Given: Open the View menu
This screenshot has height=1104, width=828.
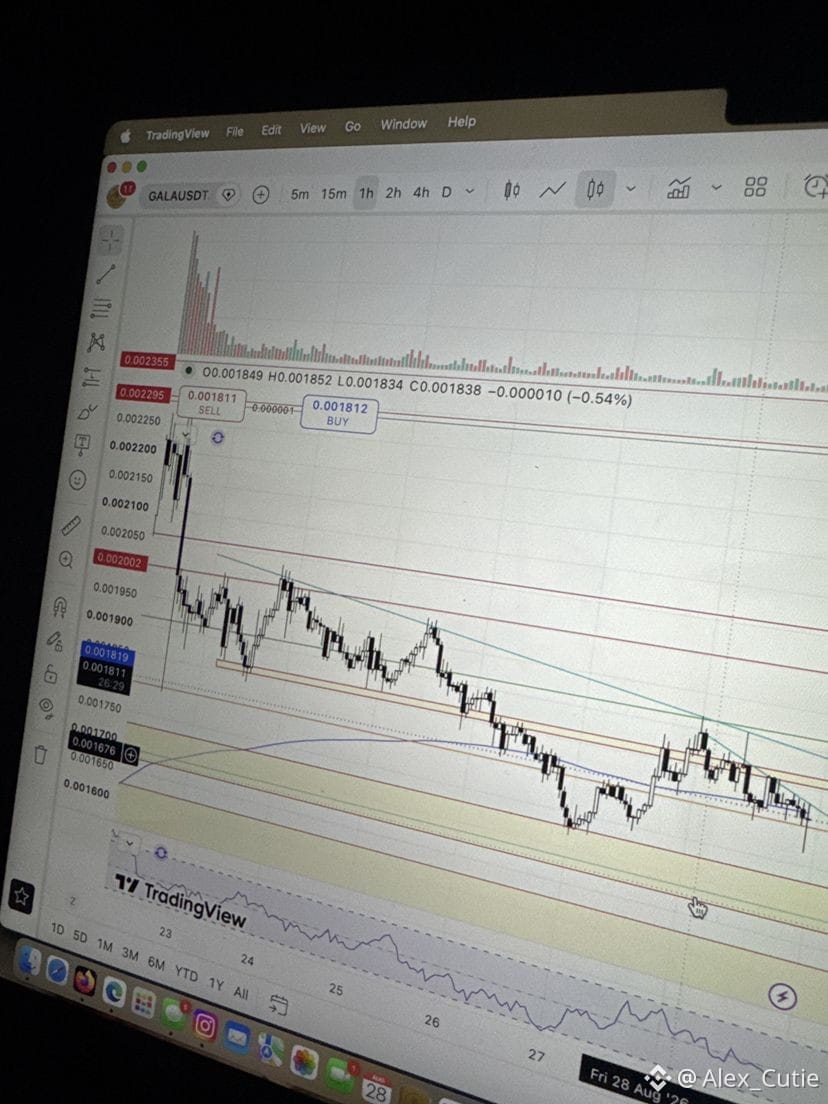Looking at the screenshot, I should coord(313,128).
